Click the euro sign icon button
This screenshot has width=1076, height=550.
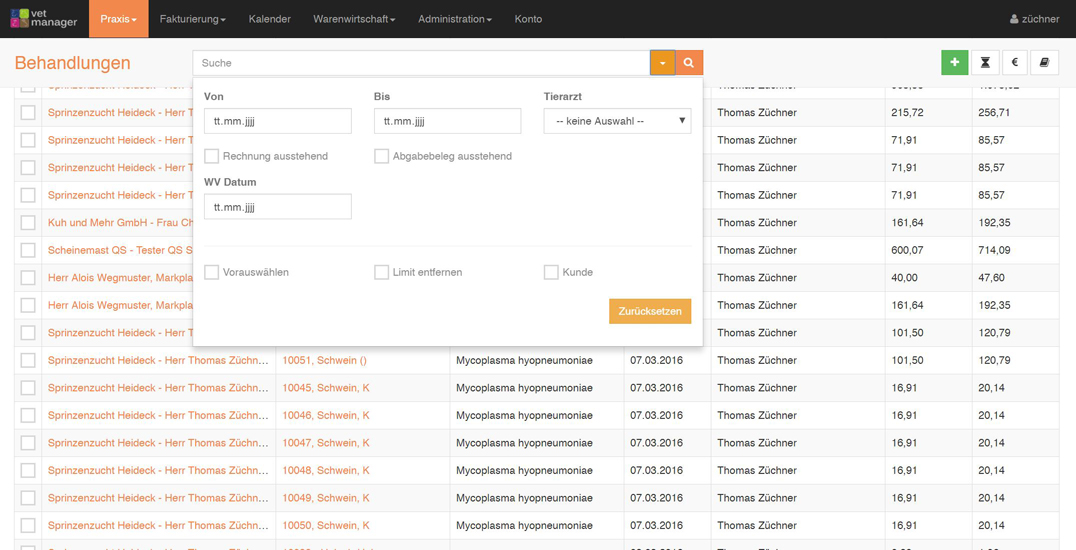pyautogui.click(x=1014, y=63)
